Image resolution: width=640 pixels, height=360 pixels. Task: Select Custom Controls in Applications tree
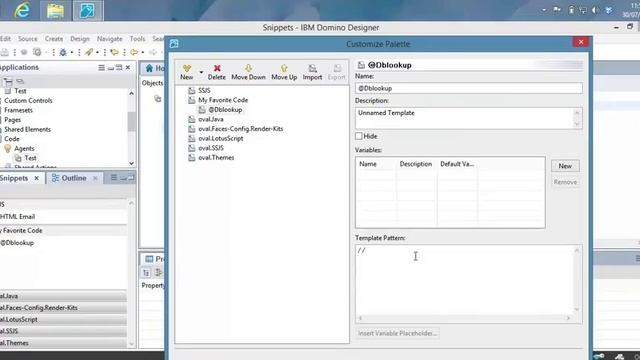pyautogui.click(x=28, y=100)
